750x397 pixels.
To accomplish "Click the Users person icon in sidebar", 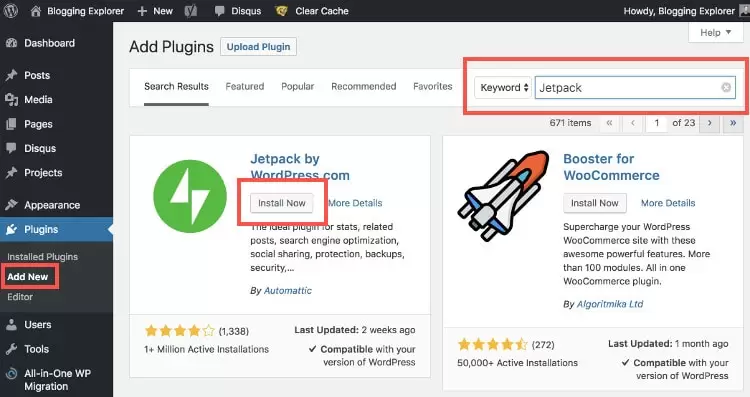I will 11,325.
